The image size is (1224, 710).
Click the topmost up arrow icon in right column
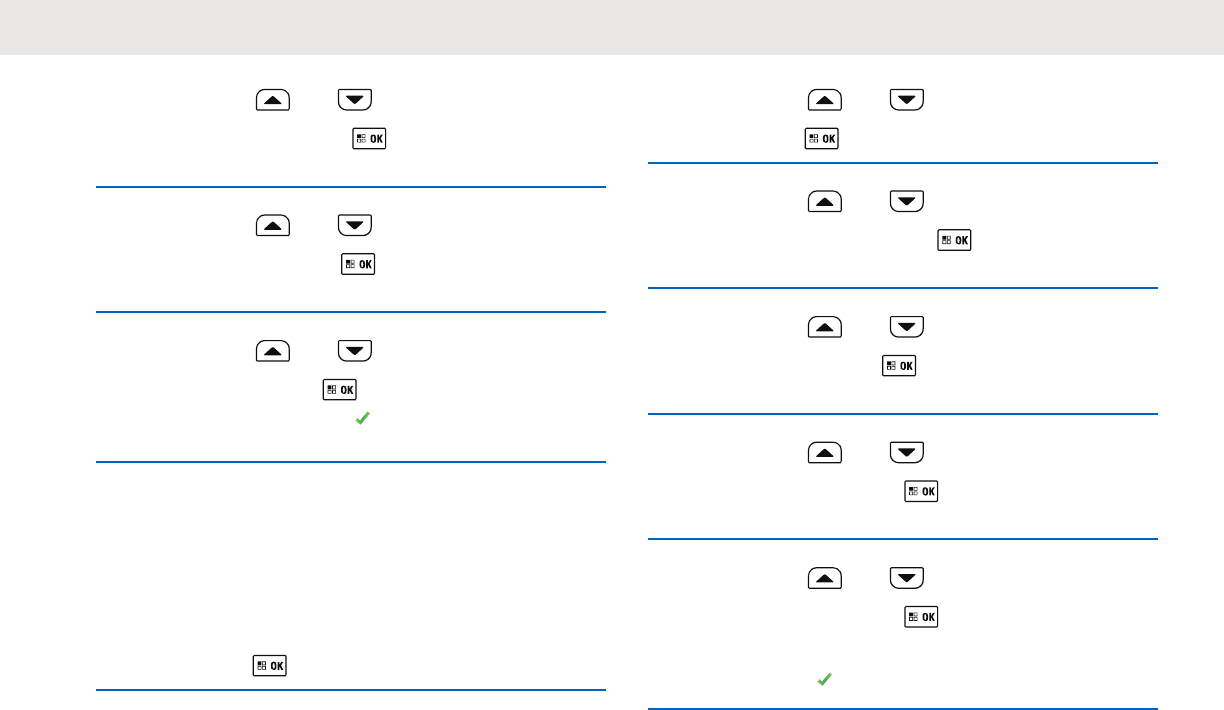point(825,100)
